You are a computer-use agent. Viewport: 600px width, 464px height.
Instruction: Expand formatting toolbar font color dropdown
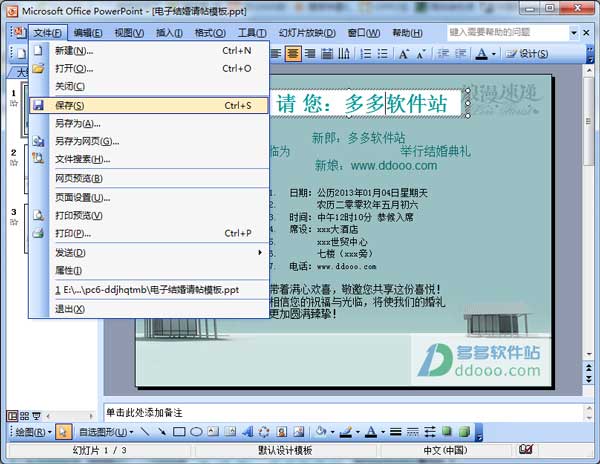tap(494, 54)
